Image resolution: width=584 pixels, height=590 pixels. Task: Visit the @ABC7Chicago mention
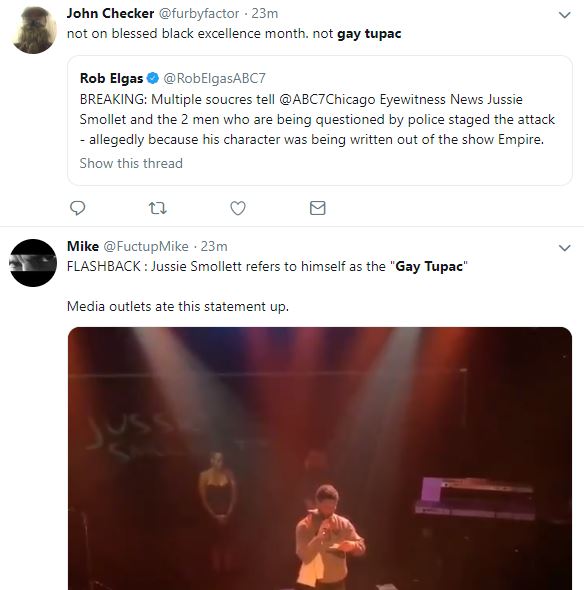327,99
